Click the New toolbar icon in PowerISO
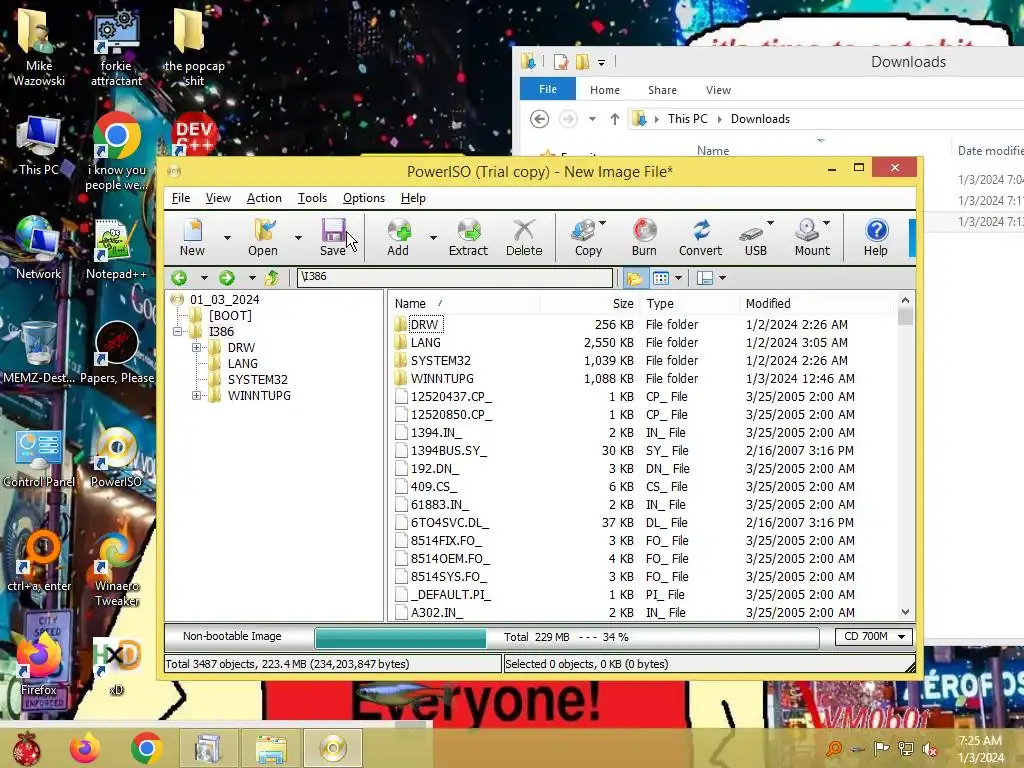This screenshot has height=768, width=1024. click(x=192, y=237)
